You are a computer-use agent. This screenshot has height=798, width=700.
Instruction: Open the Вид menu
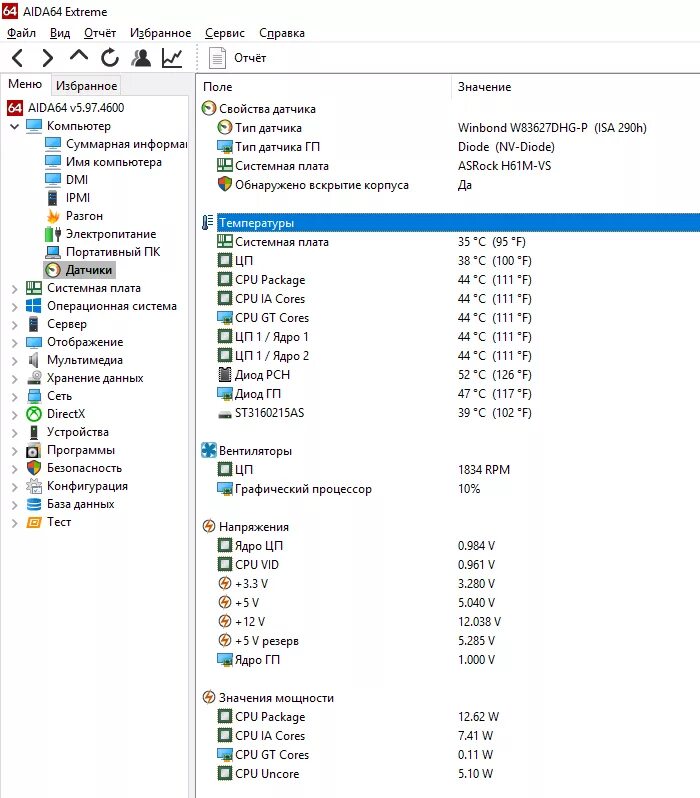[x=60, y=33]
